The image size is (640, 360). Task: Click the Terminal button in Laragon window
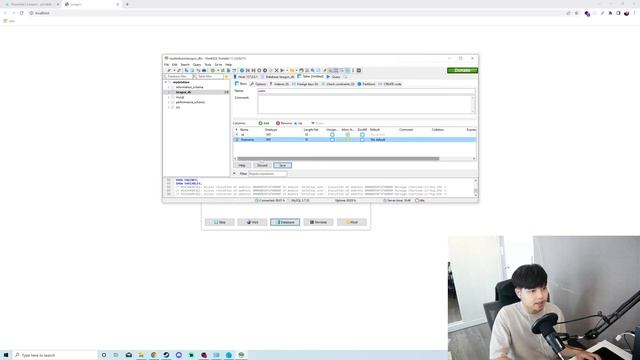pyautogui.click(x=318, y=222)
